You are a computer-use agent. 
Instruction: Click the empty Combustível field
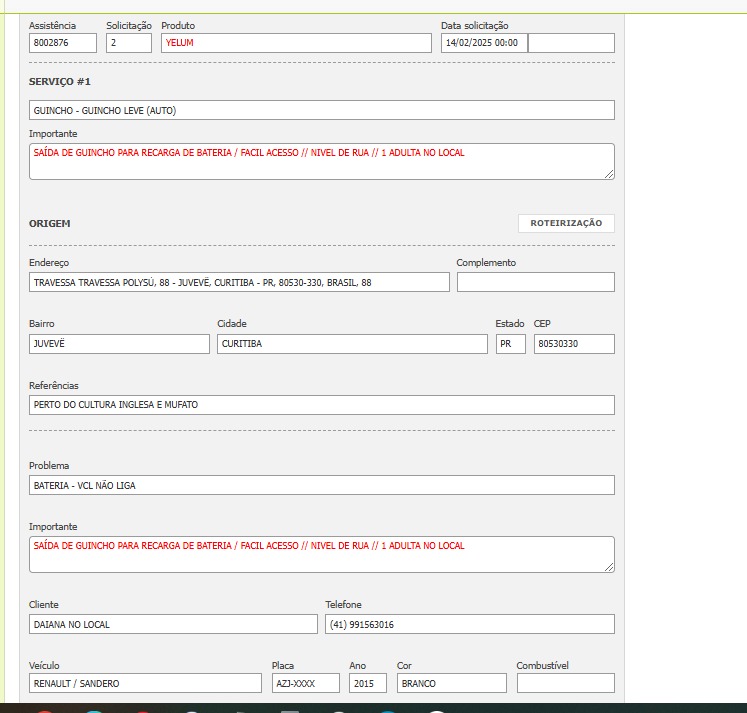point(565,683)
